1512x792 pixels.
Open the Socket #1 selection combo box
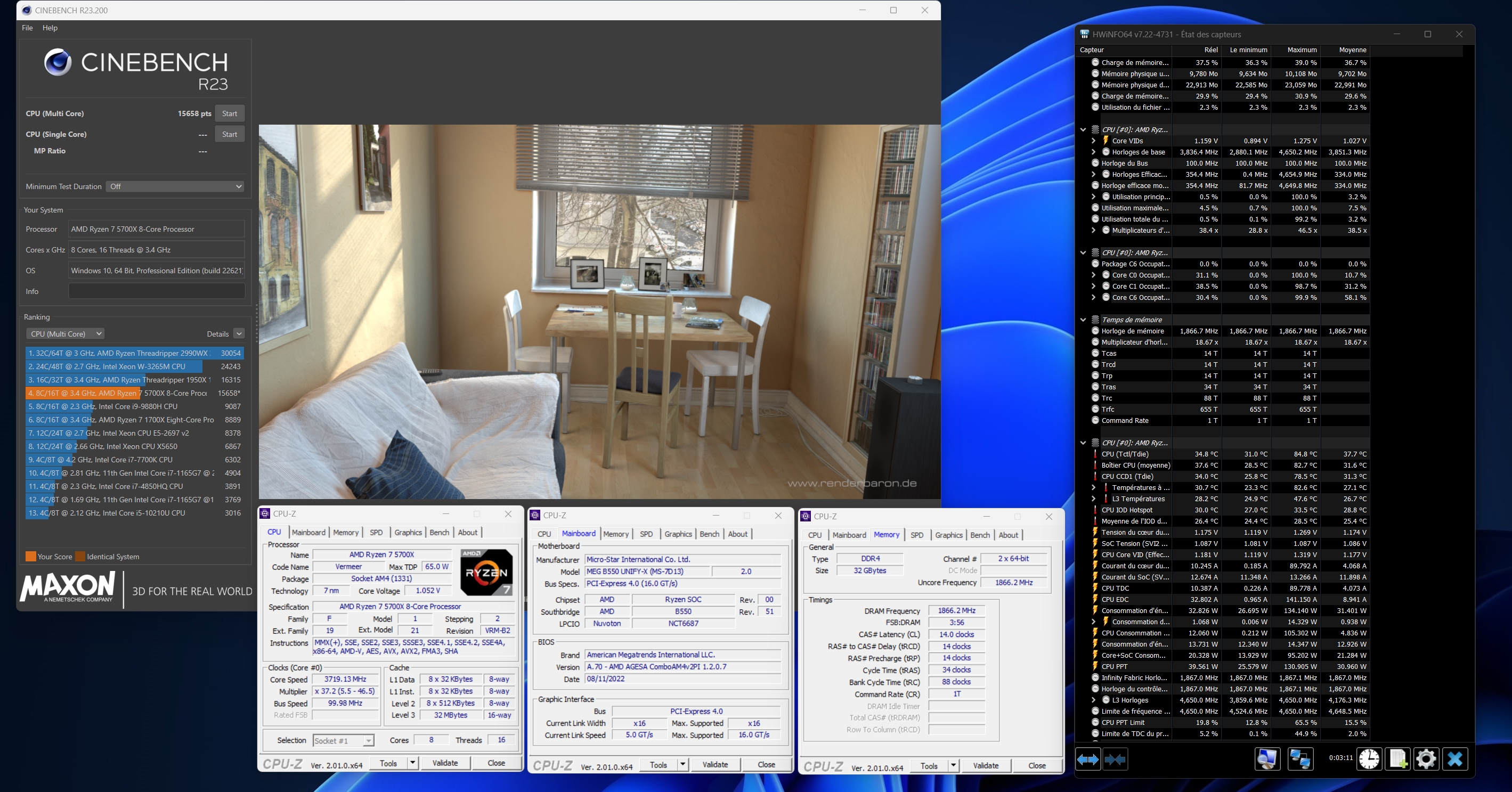(x=343, y=740)
